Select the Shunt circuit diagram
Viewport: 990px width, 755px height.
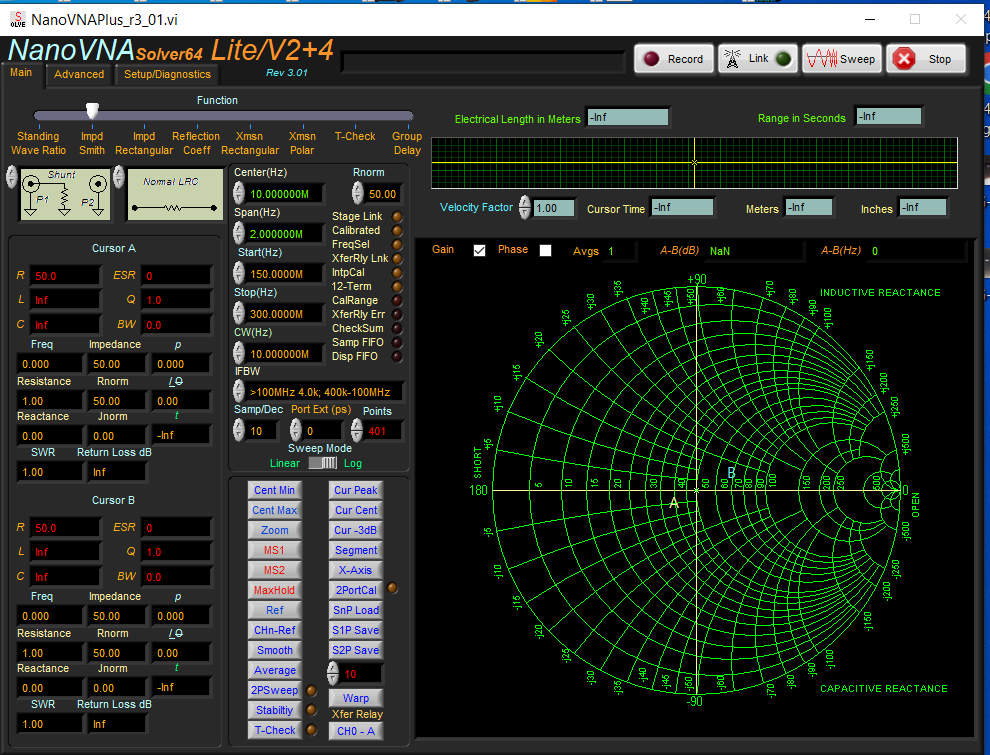(x=65, y=194)
